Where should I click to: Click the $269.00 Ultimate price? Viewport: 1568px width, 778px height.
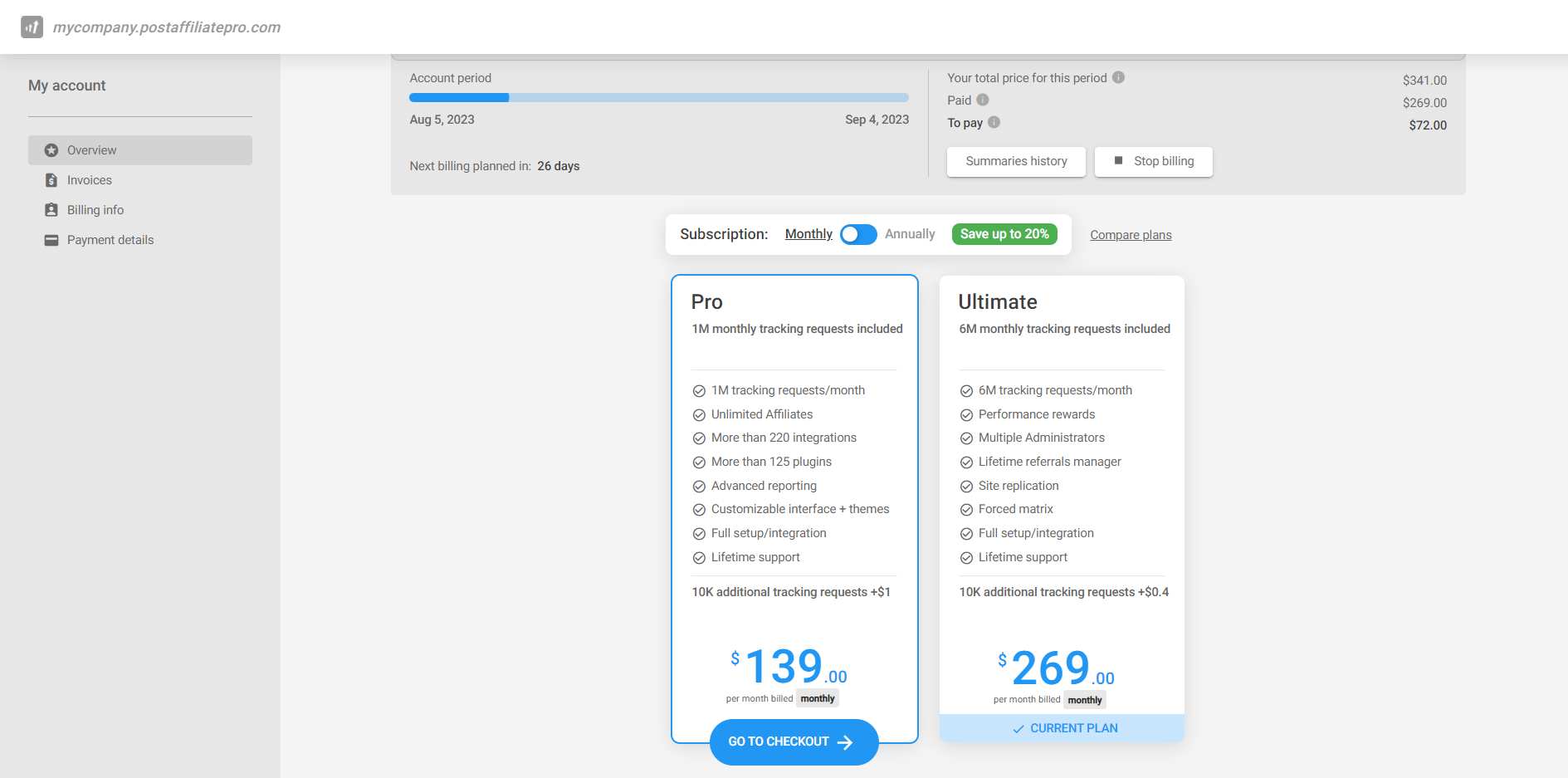(1056, 668)
